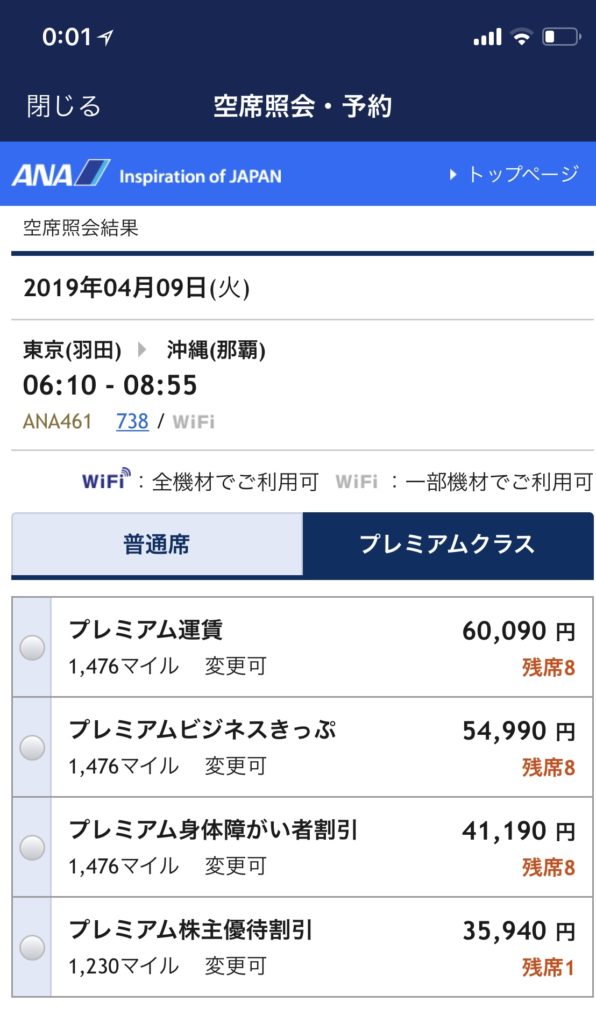Click the gray WiFi partial-availability legend icon
The width and height of the screenshot is (596, 1024).
[356, 481]
